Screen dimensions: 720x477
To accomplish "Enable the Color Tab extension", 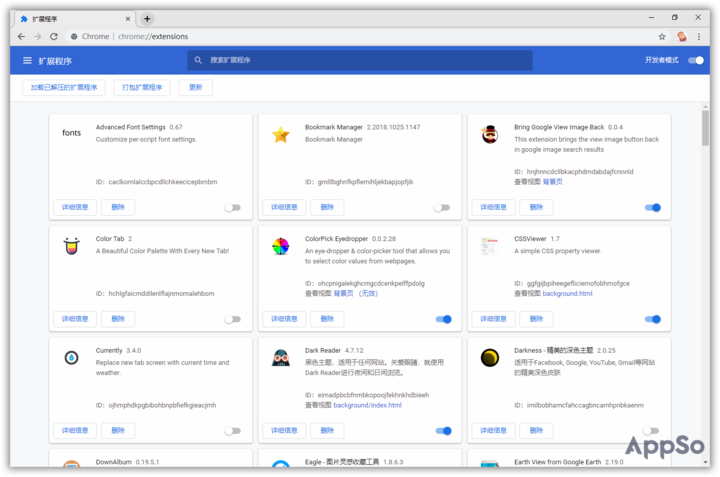I will [233, 319].
